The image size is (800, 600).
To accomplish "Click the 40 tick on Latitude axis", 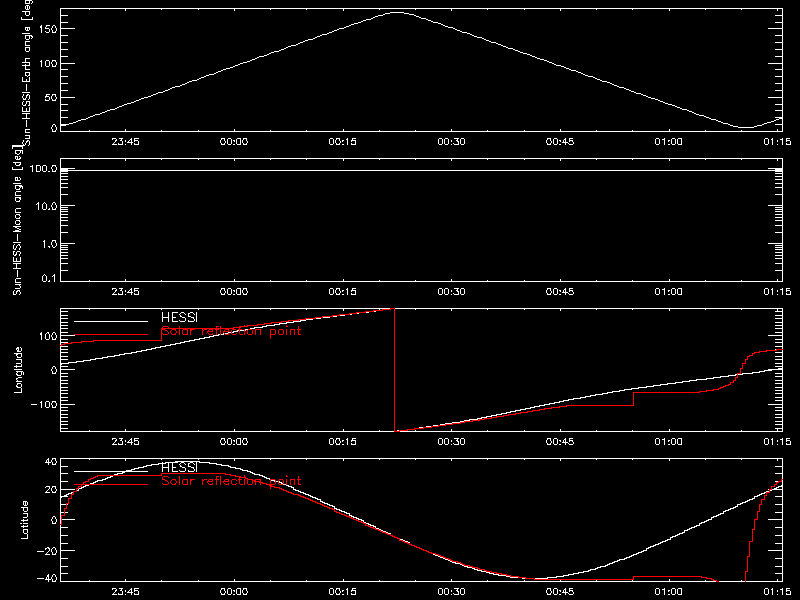I will click(51, 462).
